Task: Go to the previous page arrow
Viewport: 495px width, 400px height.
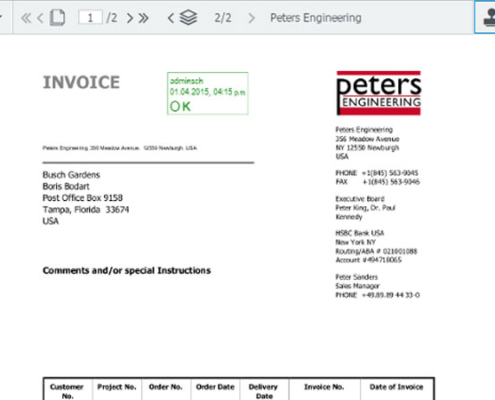Action: [x=40, y=18]
